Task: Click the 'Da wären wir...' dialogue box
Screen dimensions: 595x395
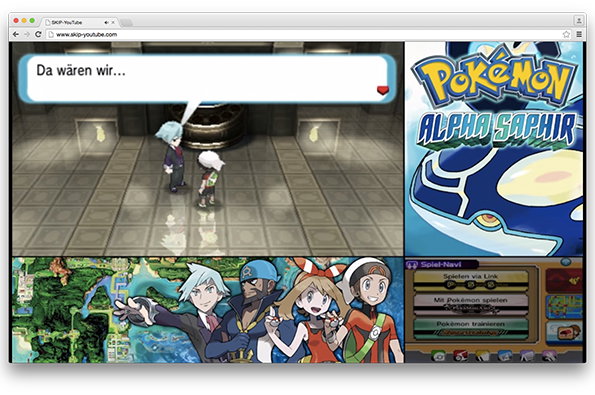Action: click(x=207, y=79)
